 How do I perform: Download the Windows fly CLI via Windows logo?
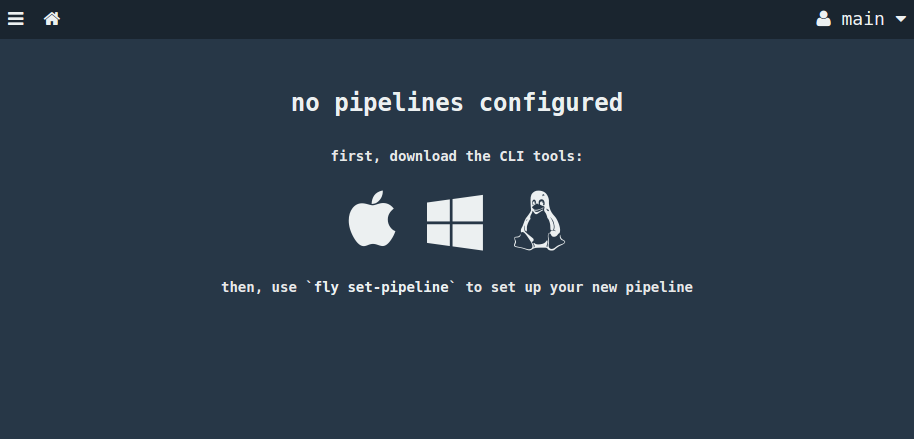[x=455, y=222]
